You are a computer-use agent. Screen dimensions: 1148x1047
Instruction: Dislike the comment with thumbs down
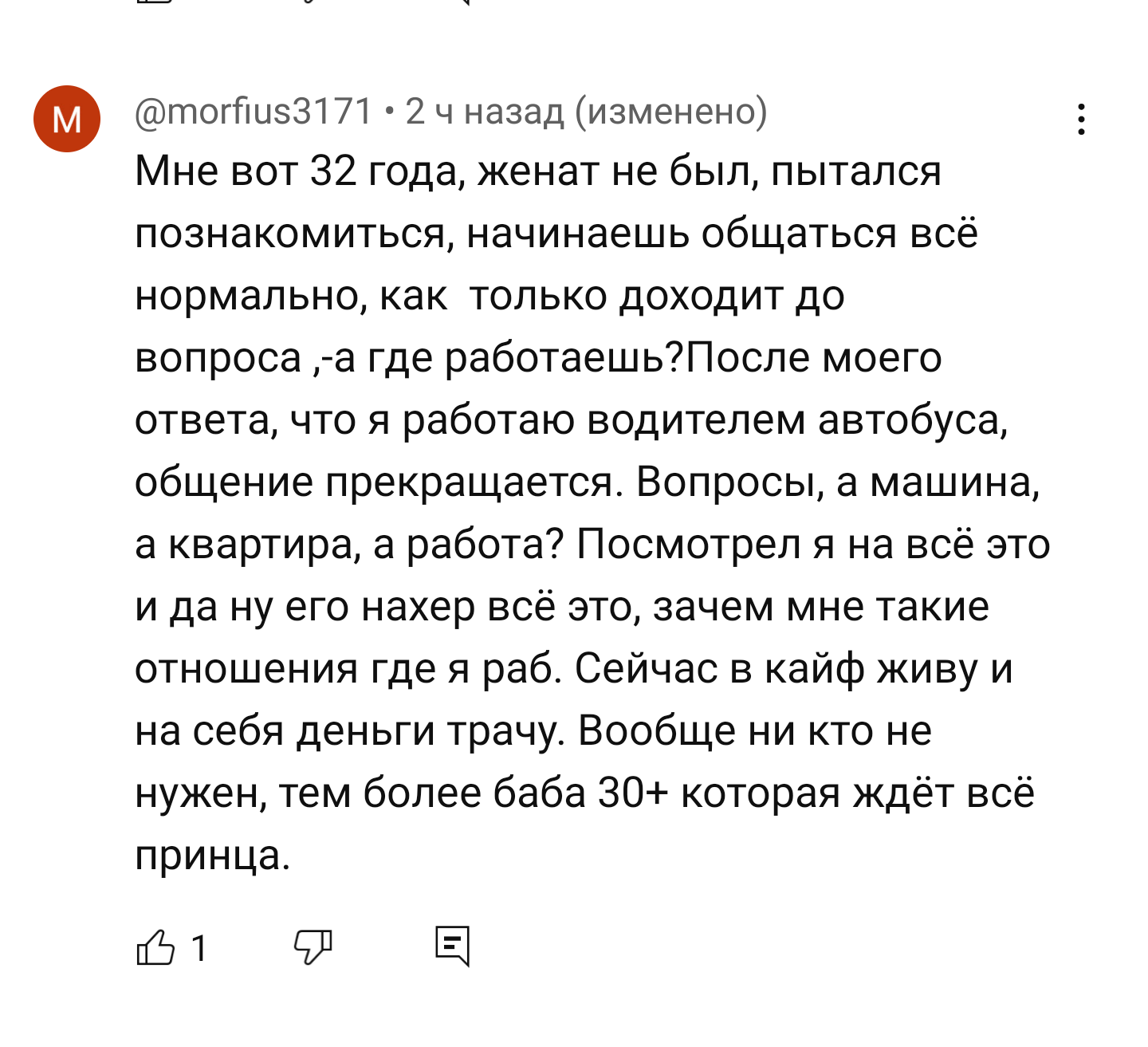click(313, 947)
